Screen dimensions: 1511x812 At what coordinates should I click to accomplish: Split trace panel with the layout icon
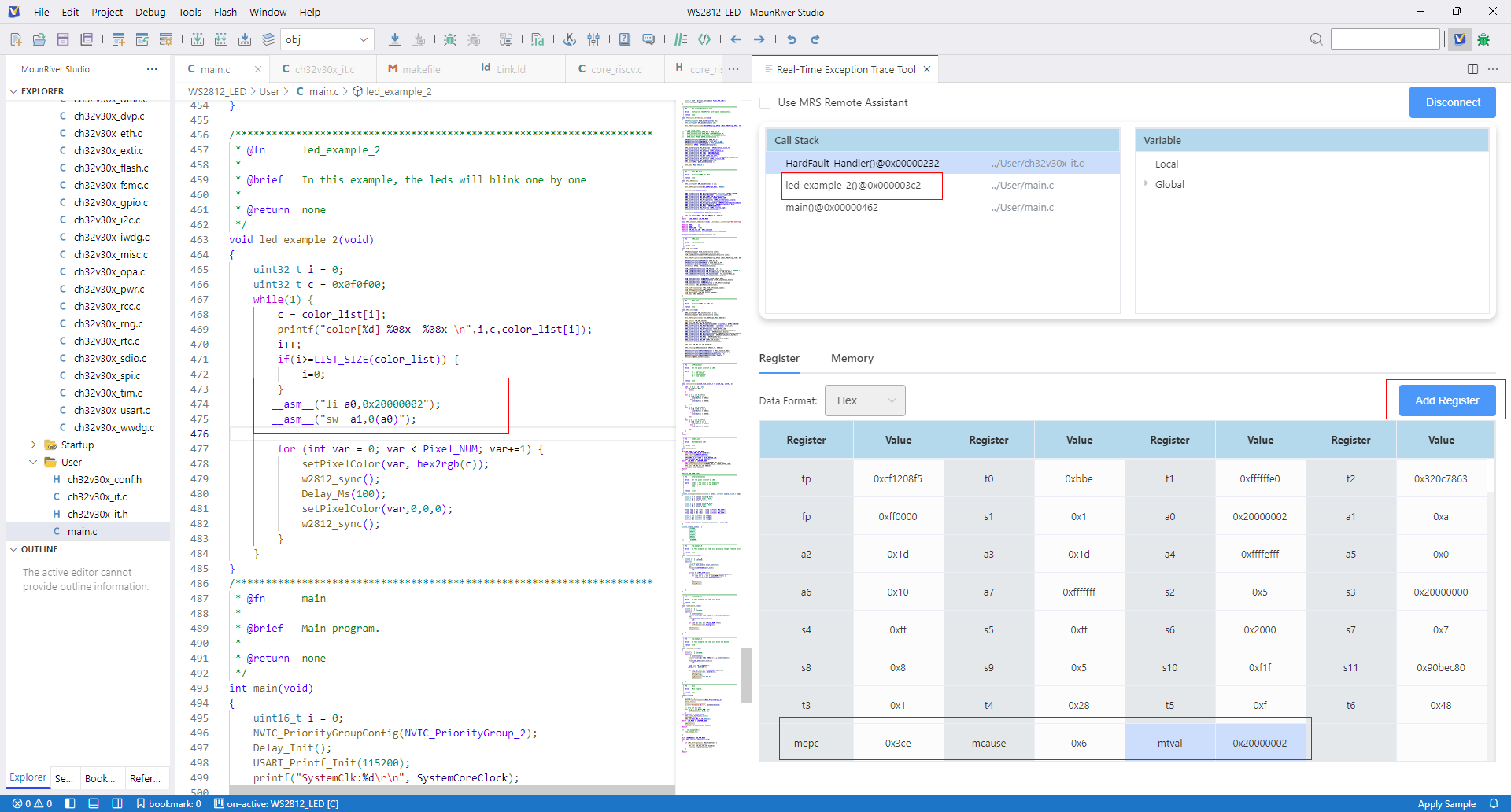(1472, 69)
